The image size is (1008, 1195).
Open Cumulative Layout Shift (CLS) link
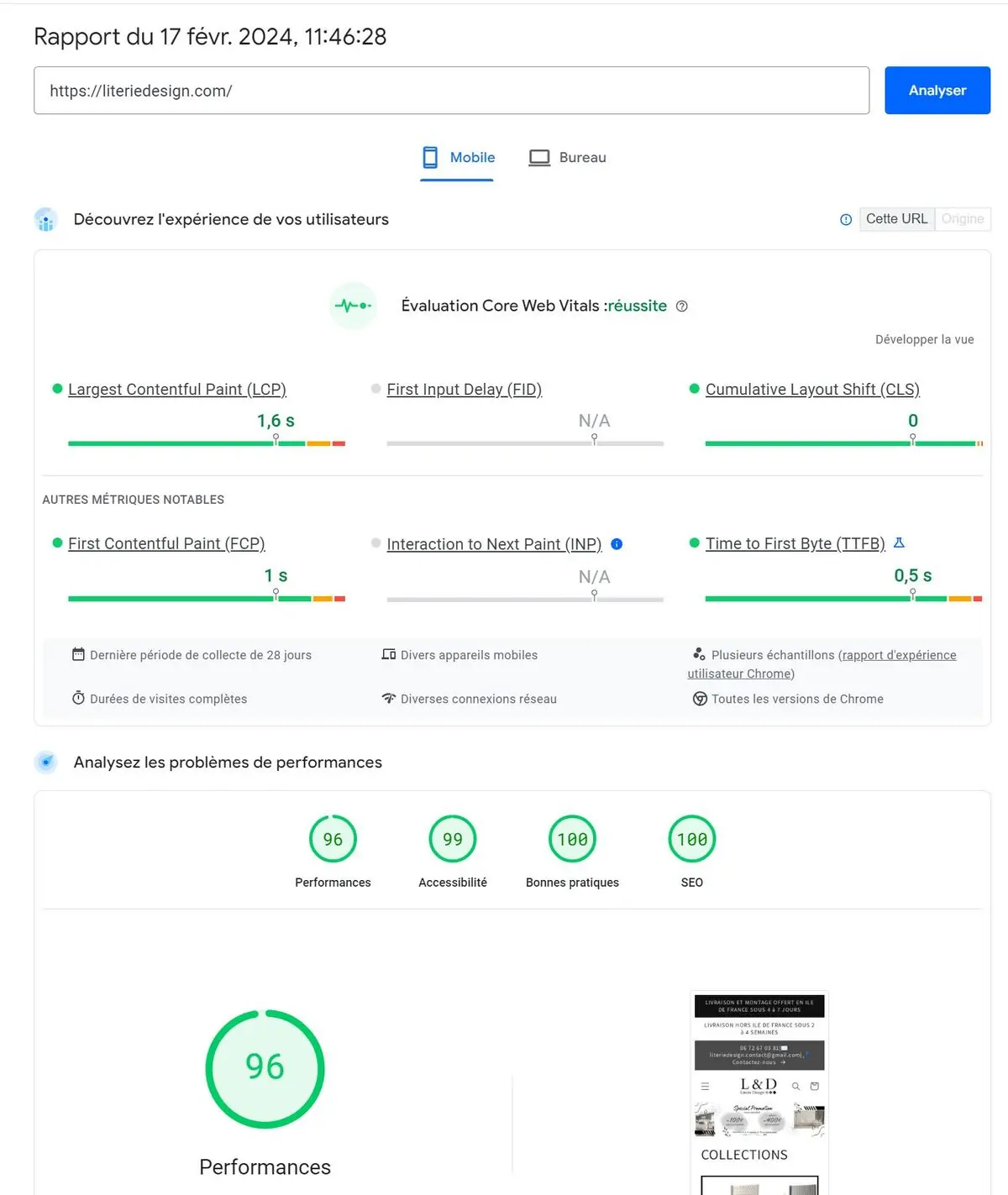(812, 389)
